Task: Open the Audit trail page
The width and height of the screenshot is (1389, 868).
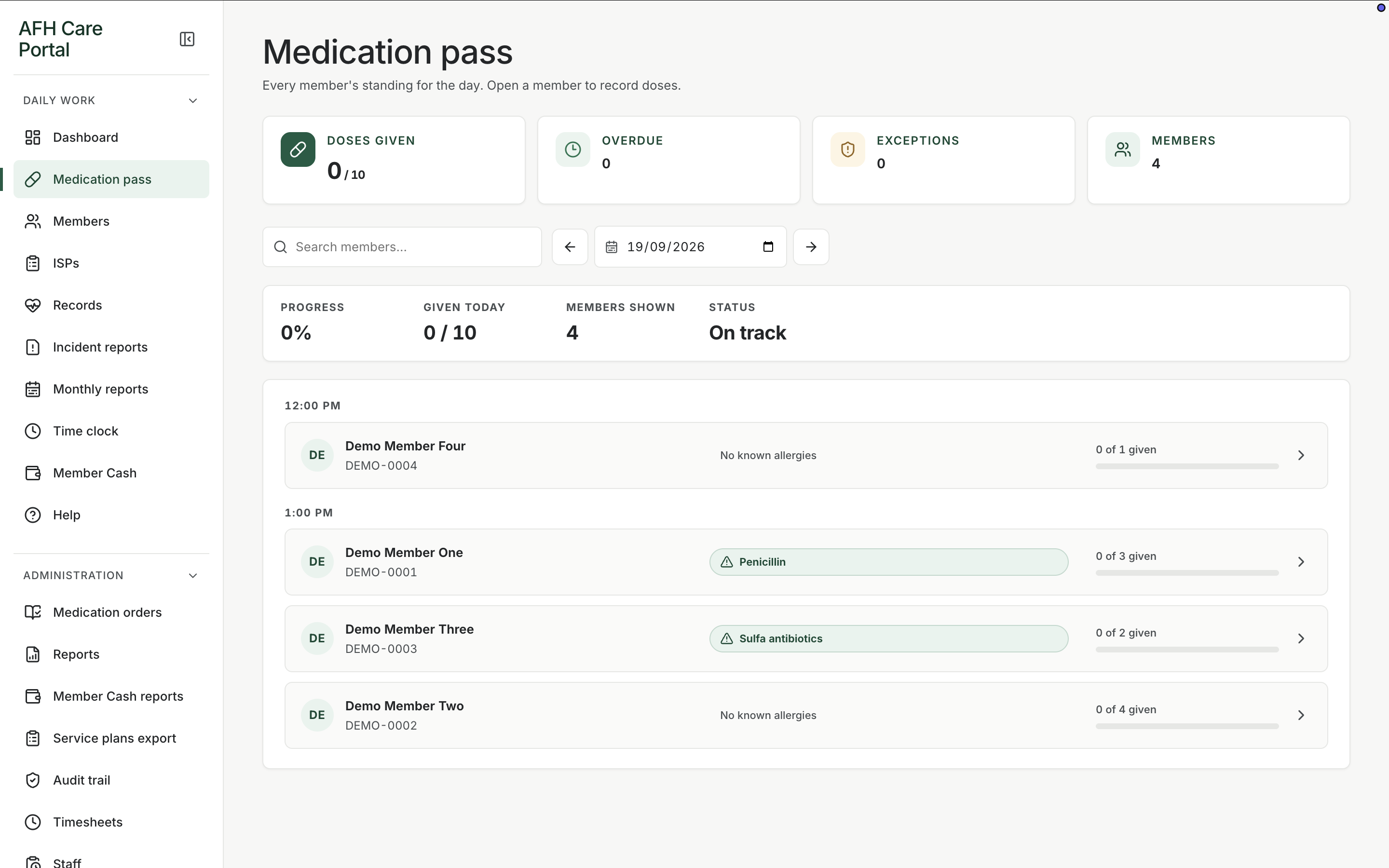Action: click(111, 780)
